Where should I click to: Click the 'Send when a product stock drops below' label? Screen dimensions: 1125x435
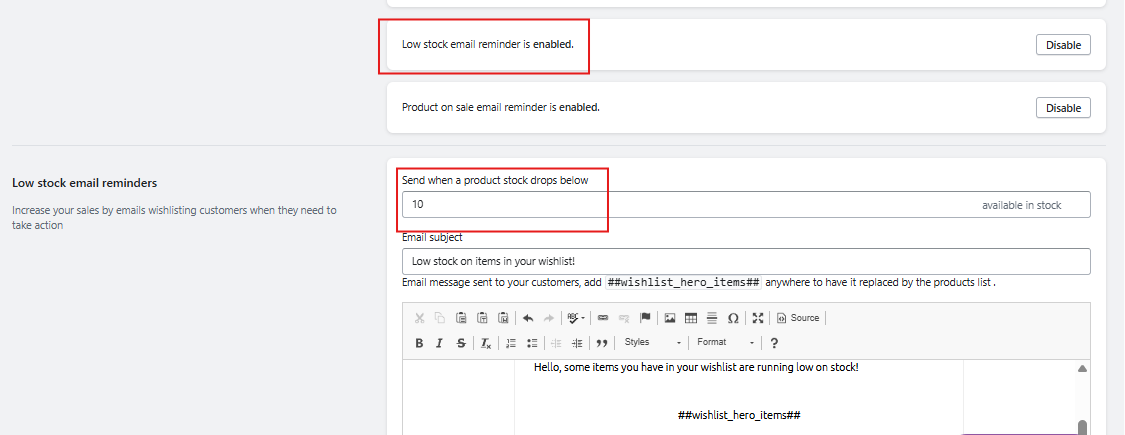pyautogui.click(x=495, y=180)
